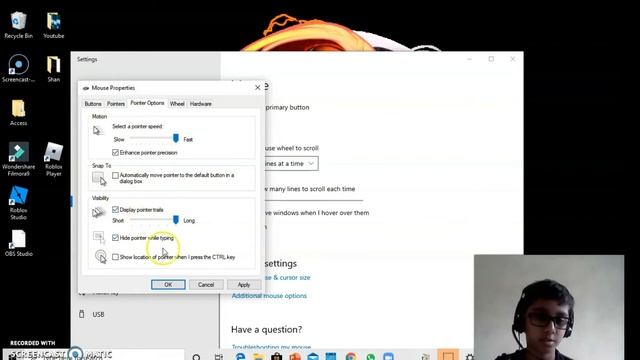Select USB in the Settings sidebar
Image resolution: width=640 pixels, height=360 pixels.
coord(98,314)
